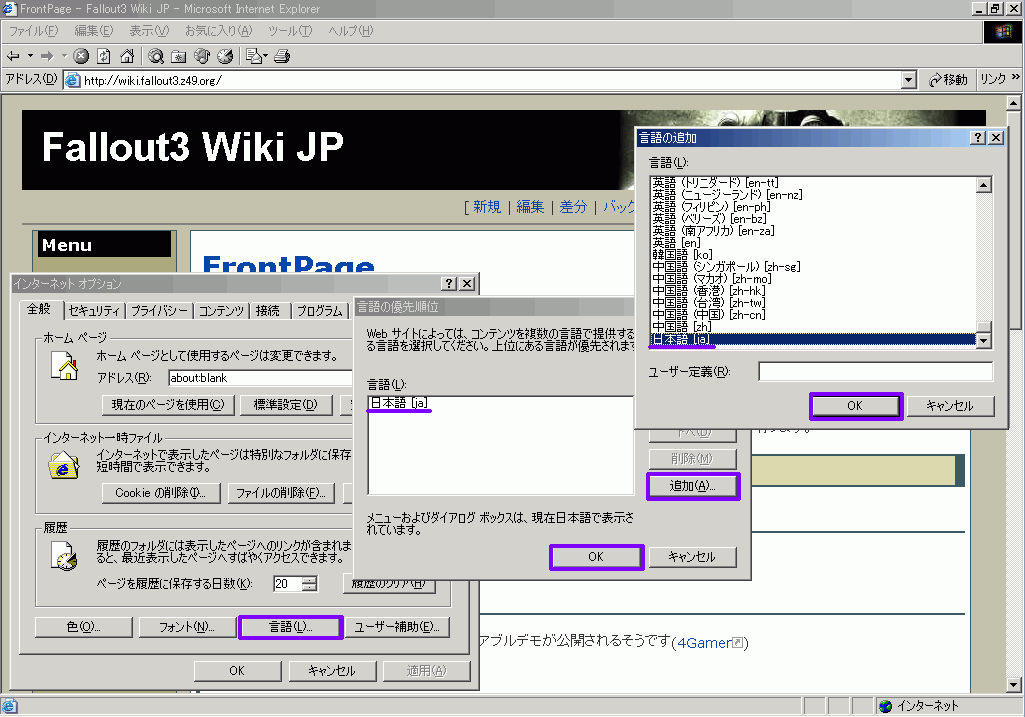Click the Refresh page toolbar icon
Image resolution: width=1025 pixels, height=717 pixels.
pyautogui.click(x=104, y=56)
